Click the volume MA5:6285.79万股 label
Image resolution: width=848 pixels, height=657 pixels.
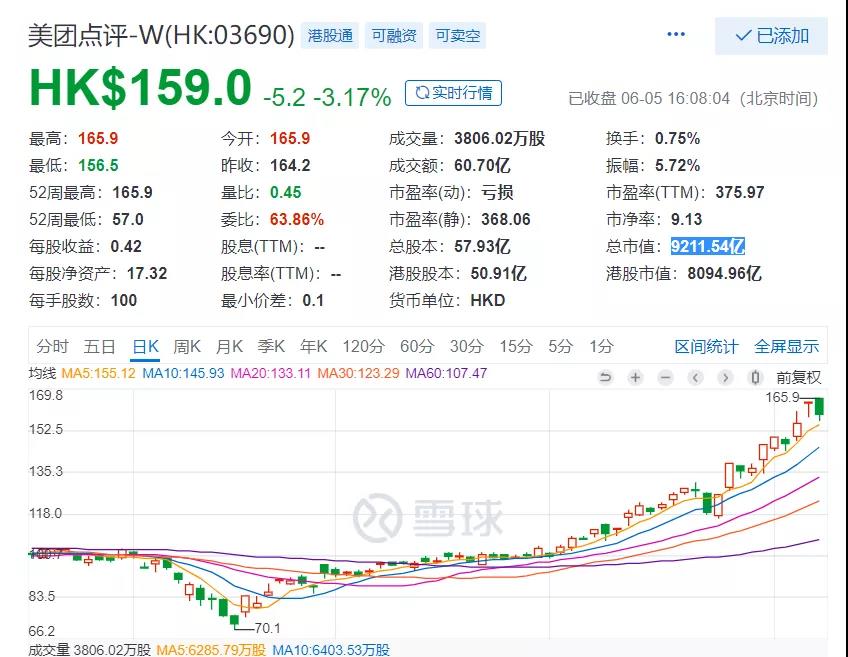pos(211,649)
